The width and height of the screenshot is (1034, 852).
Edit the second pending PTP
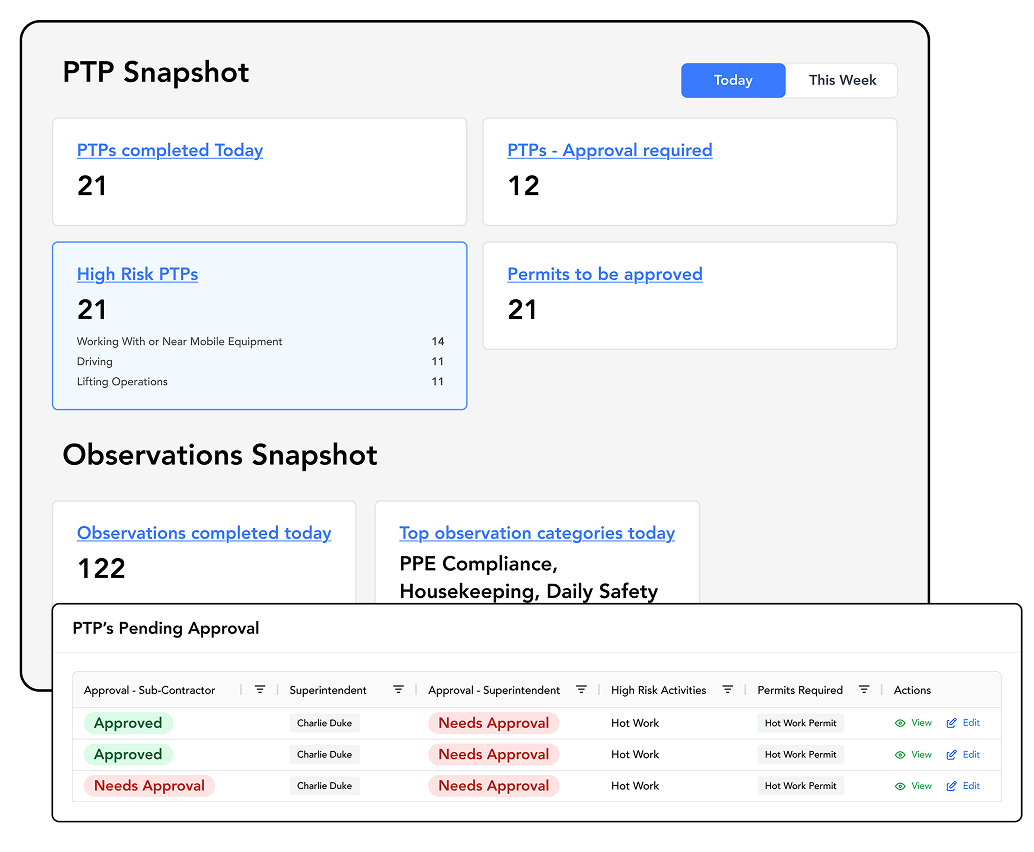(963, 754)
